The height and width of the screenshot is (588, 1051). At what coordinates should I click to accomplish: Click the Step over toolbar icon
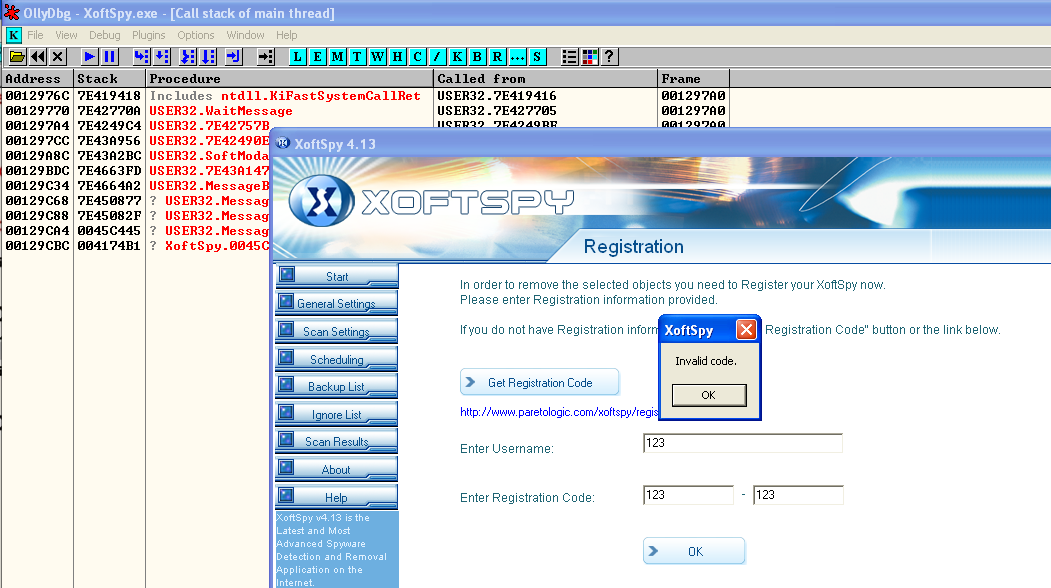click(x=162, y=57)
